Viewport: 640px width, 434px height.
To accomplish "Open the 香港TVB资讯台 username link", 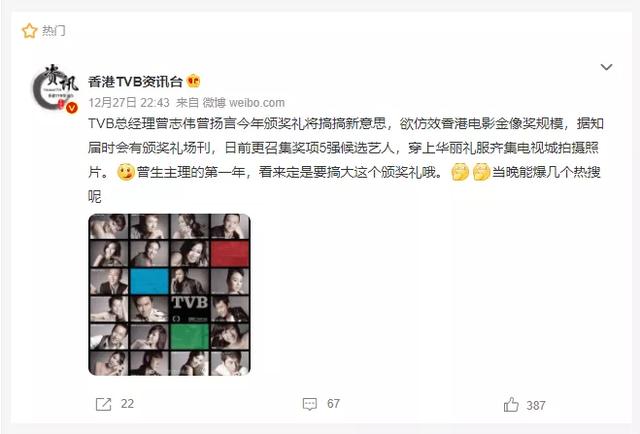I will [135, 82].
